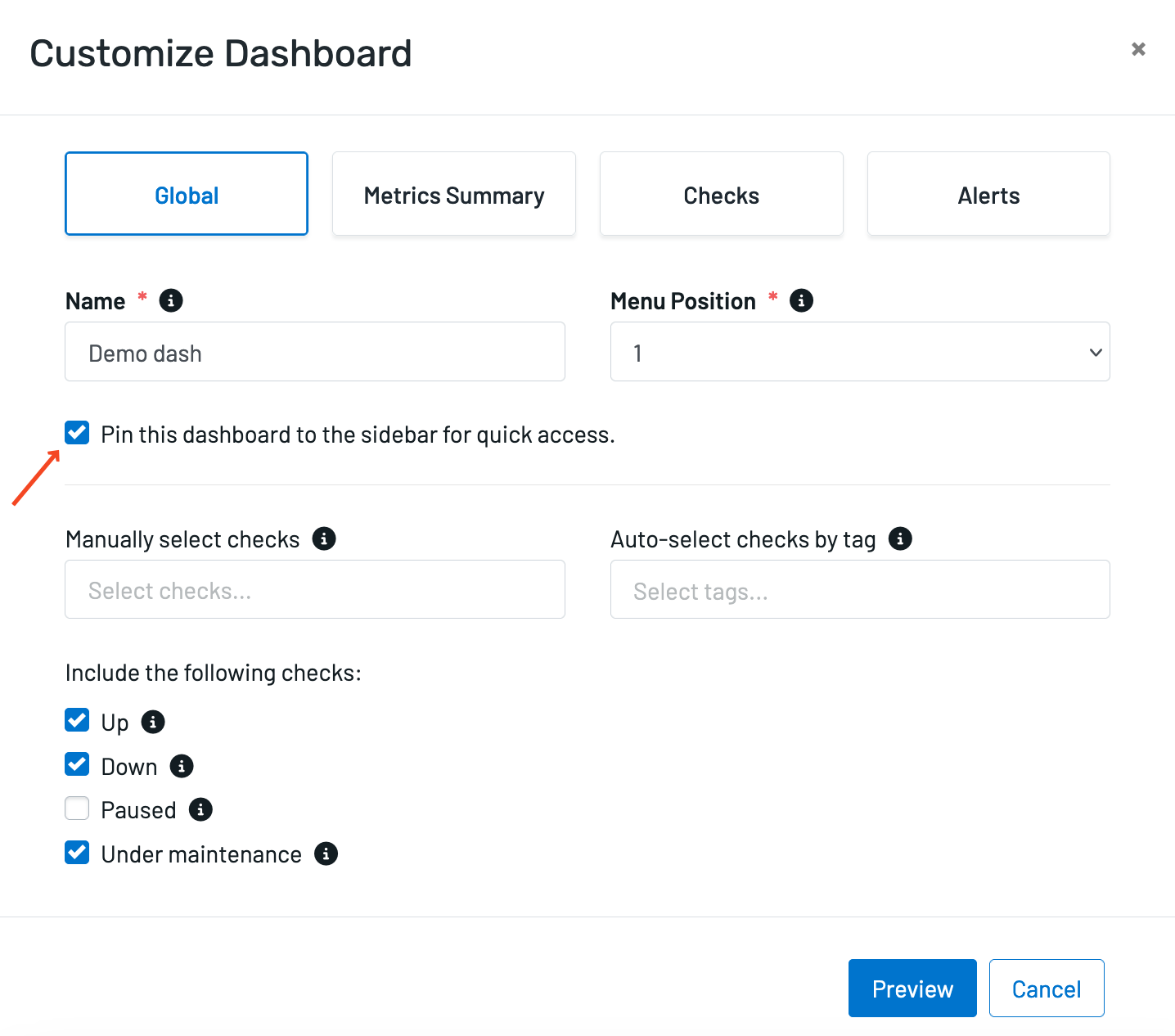Open the Select tags picker
Image resolution: width=1175 pixels, height=1036 pixels.
click(x=860, y=589)
